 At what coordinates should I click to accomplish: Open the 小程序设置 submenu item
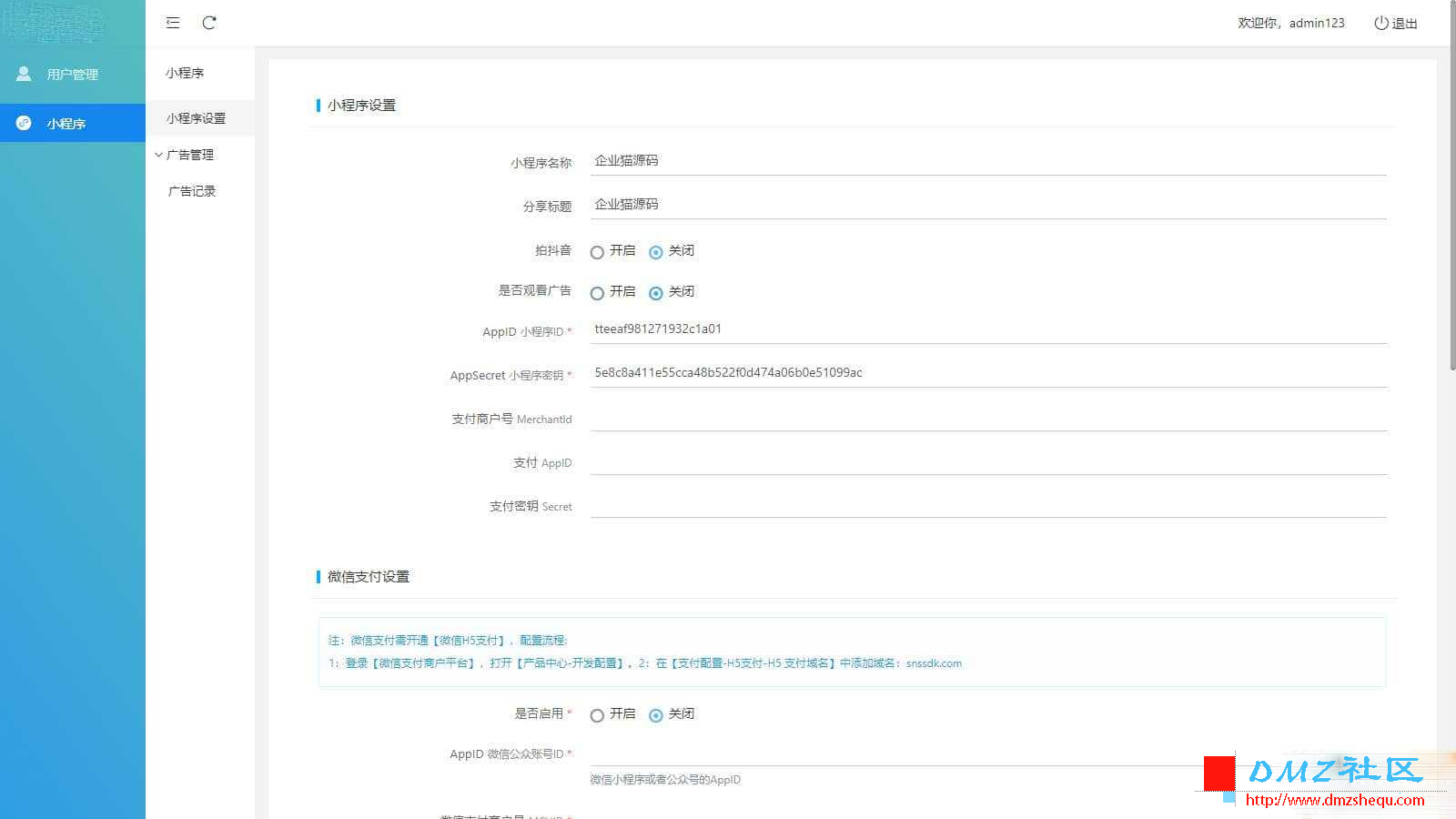tap(200, 118)
